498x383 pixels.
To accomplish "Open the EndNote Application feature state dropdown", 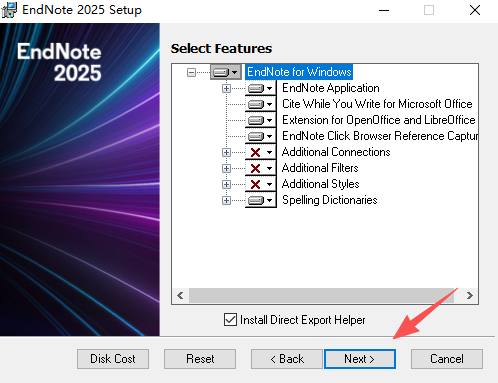I will tap(261, 88).
